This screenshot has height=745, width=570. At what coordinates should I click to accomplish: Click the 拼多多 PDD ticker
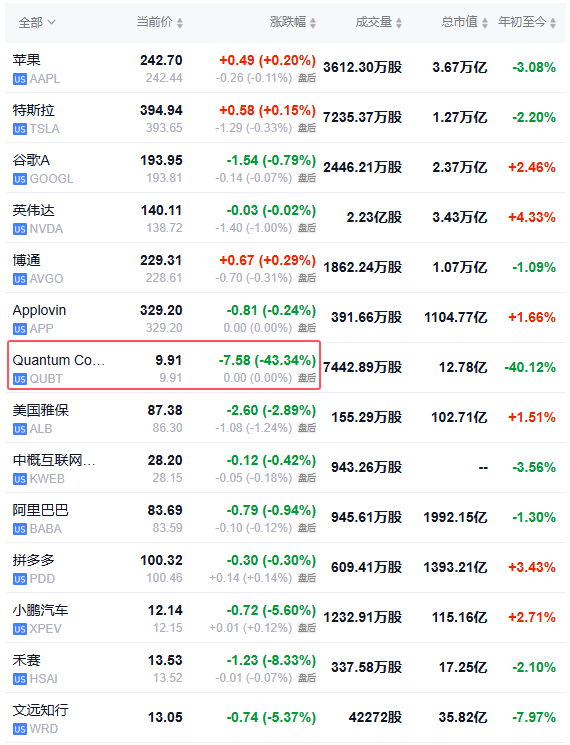tap(42, 579)
